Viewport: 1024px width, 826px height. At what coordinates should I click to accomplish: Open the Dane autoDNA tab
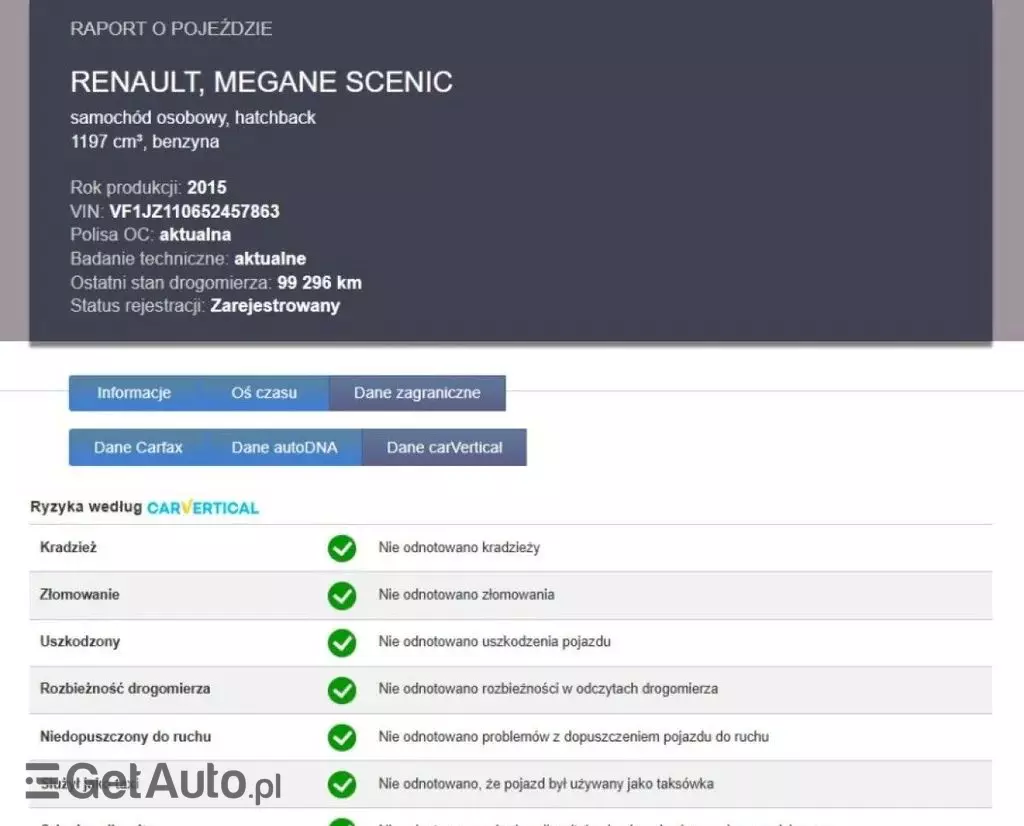(x=284, y=447)
